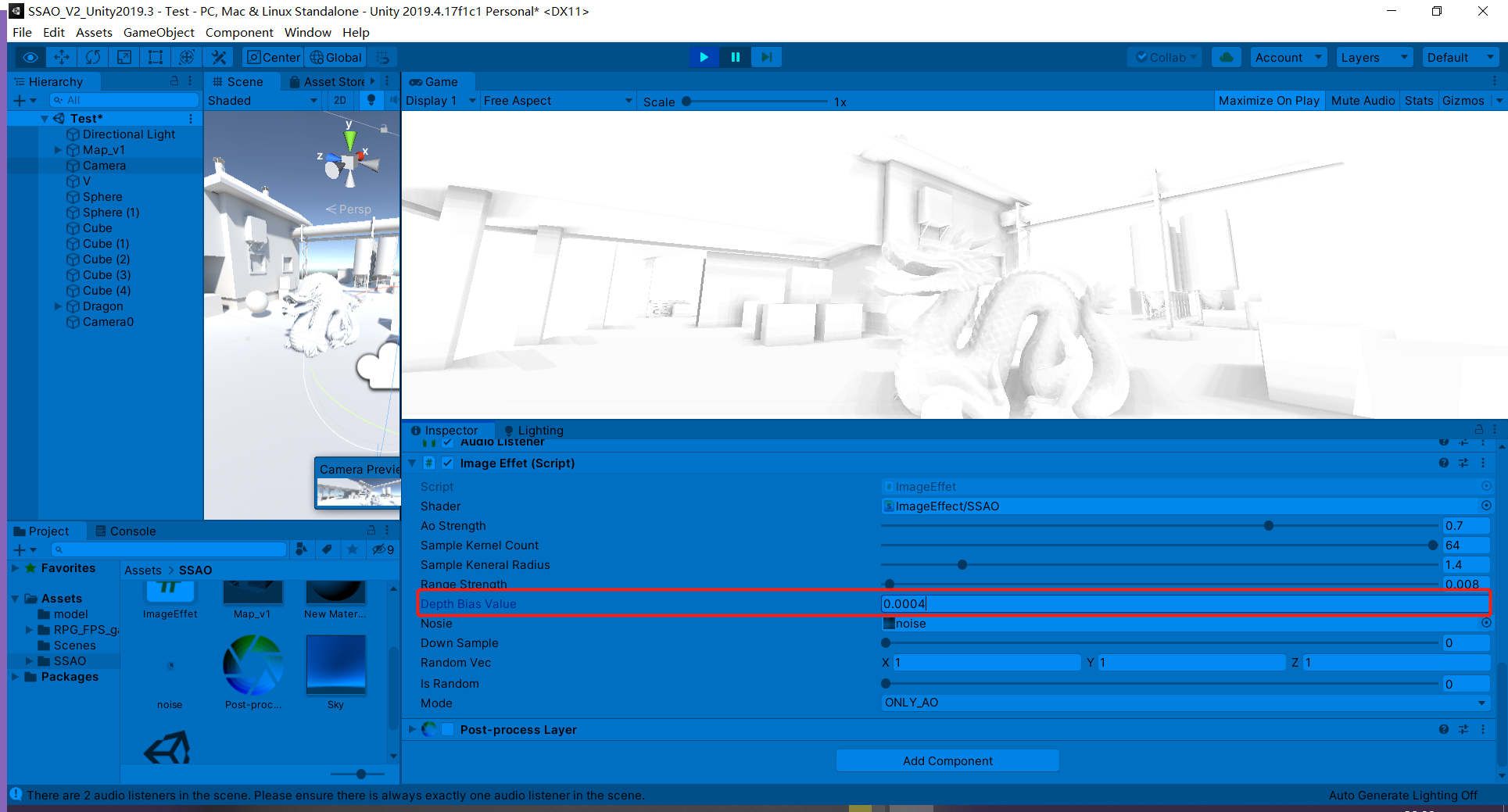
Task: Click the Step frame button
Action: 767,57
